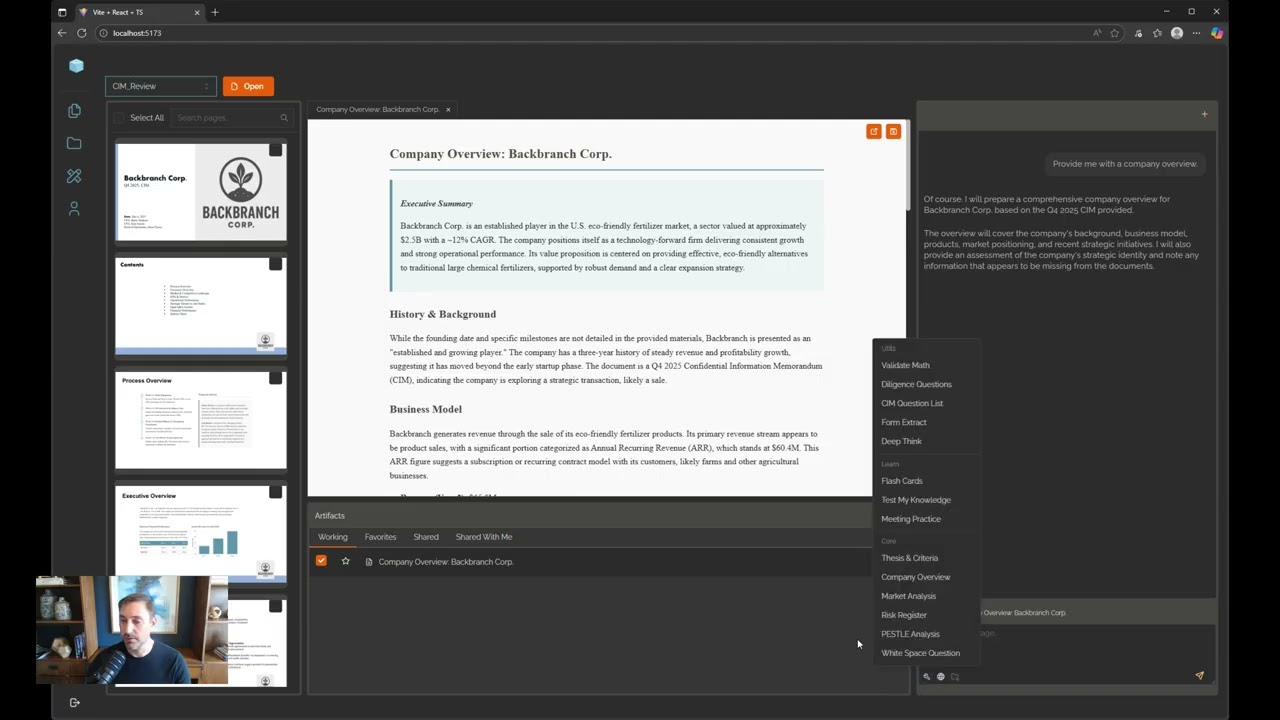Viewport: 1280px width, 720px height.
Task: Click the pop-out icon on the document viewer
Action: pos(873,131)
